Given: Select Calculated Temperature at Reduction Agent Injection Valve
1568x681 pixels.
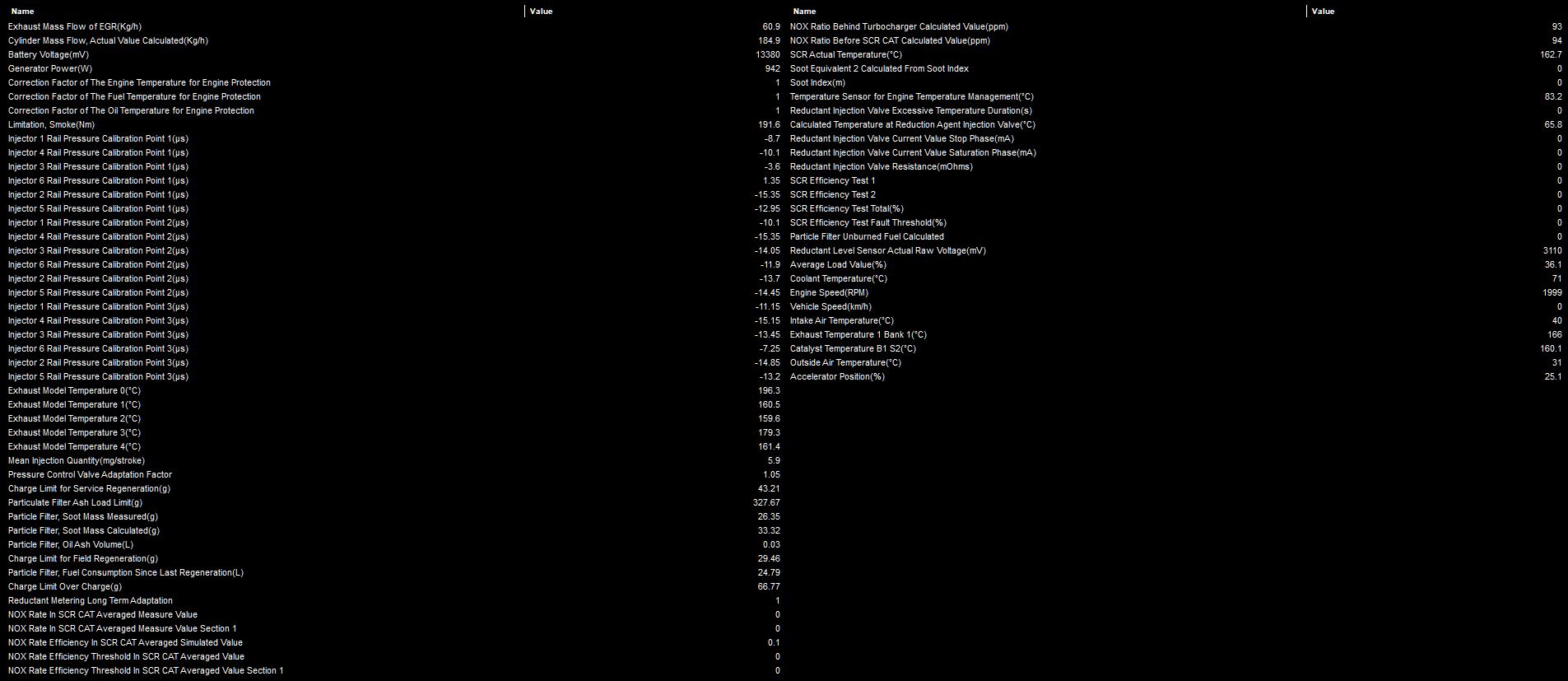Looking at the screenshot, I should [1175, 124].
